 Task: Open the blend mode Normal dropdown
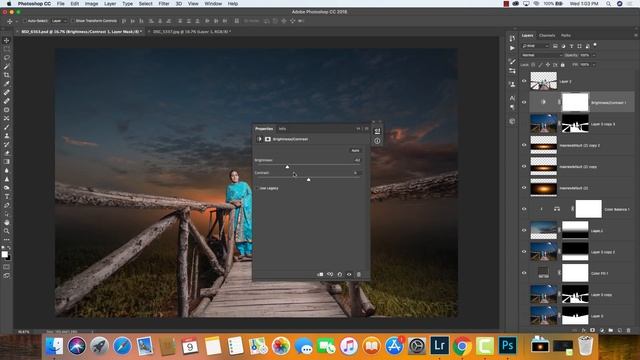click(x=542, y=55)
